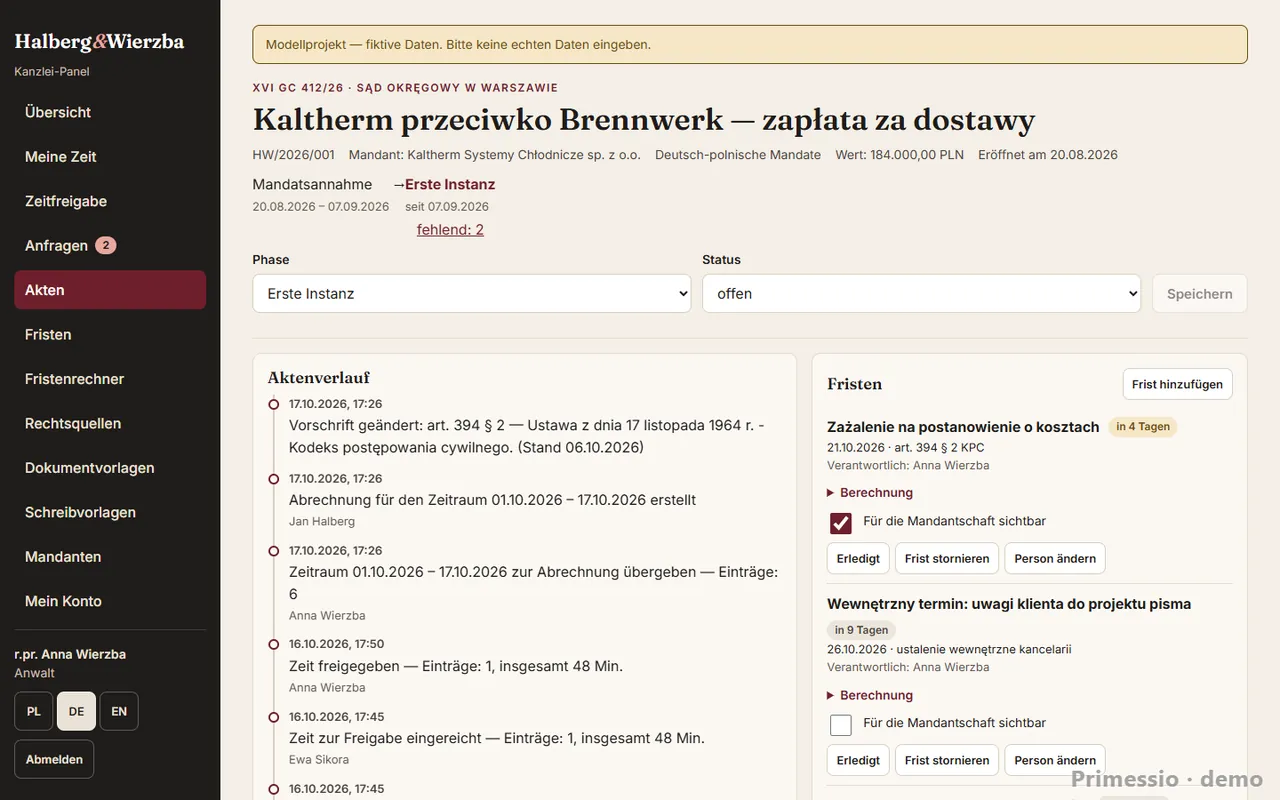Image resolution: width=1280 pixels, height=800 pixels.
Task: Go to Meine Zeit
Action: click(x=110, y=157)
